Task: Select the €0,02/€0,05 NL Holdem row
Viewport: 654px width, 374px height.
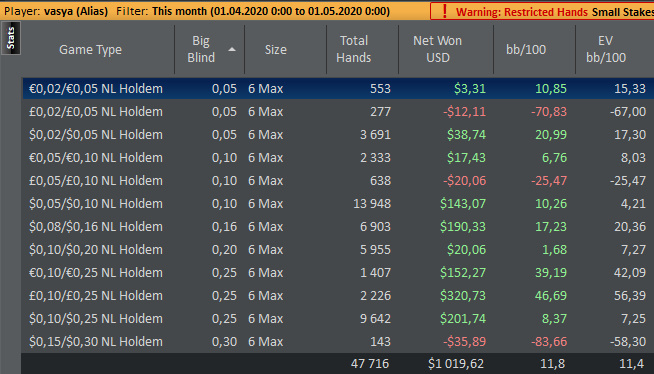Action: (338, 88)
